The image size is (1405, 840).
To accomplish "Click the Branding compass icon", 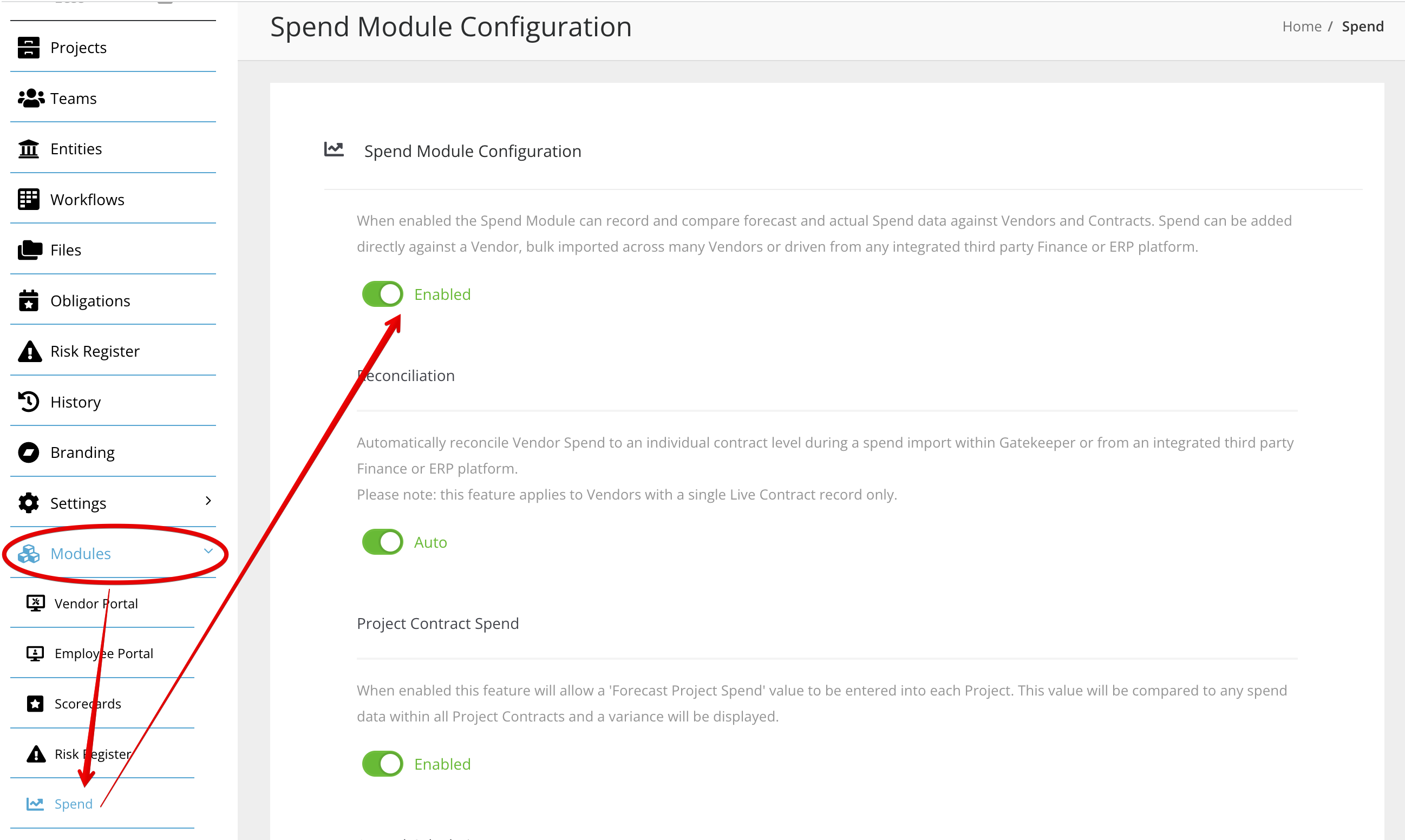I will pyautogui.click(x=28, y=452).
